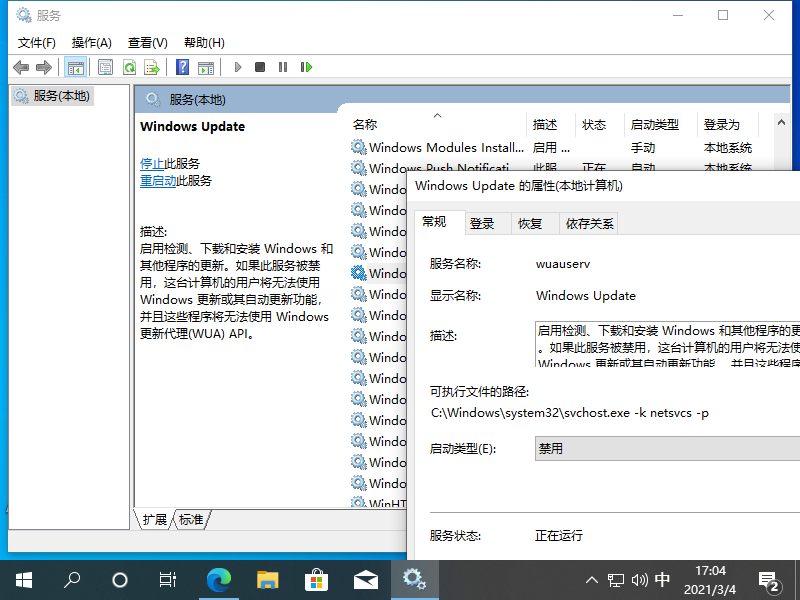Show hidden system tray icons chevron
The width and height of the screenshot is (800, 600).
[591, 579]
